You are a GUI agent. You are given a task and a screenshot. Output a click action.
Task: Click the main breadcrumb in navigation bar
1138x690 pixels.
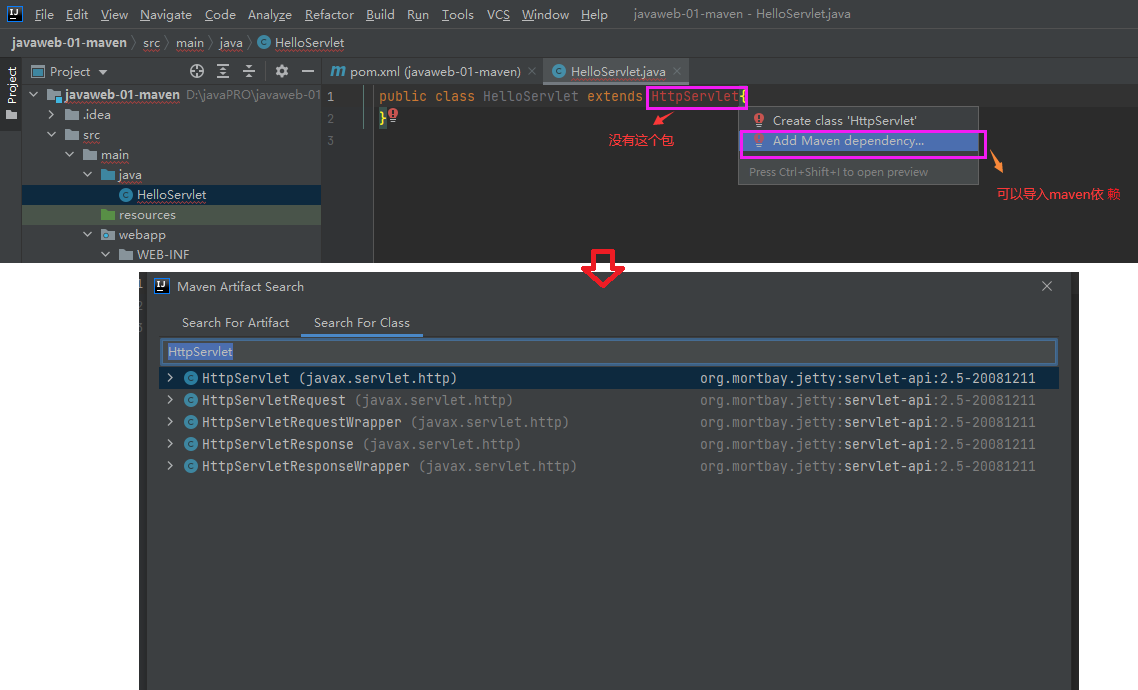tap(189, 43)
